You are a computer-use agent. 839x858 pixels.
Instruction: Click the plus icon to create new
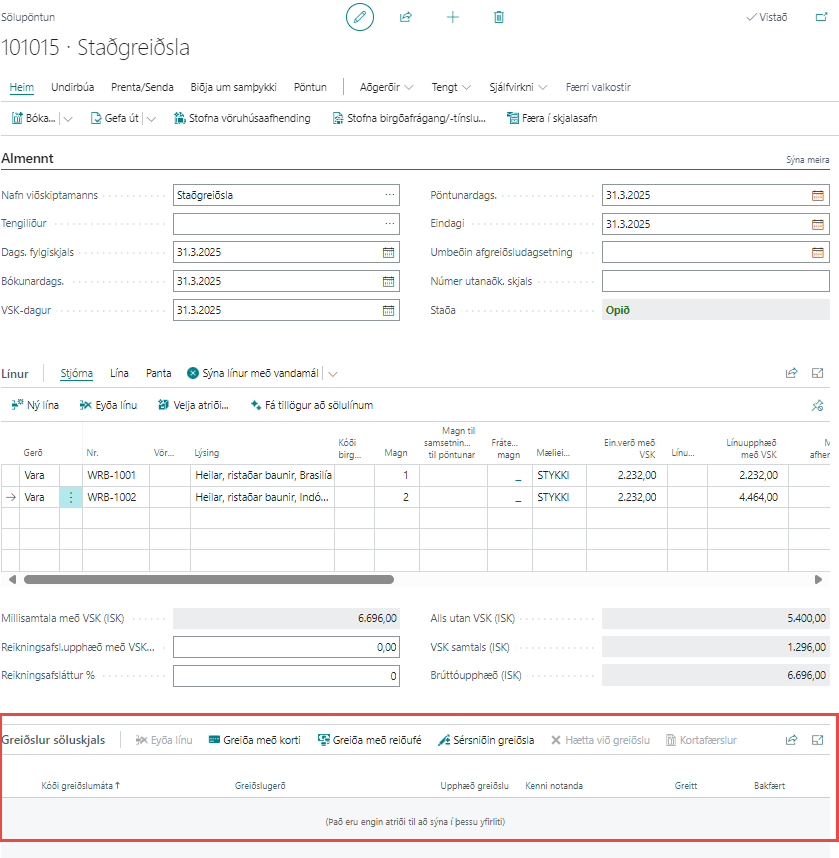pyautogui.click(x=452, y=17)
